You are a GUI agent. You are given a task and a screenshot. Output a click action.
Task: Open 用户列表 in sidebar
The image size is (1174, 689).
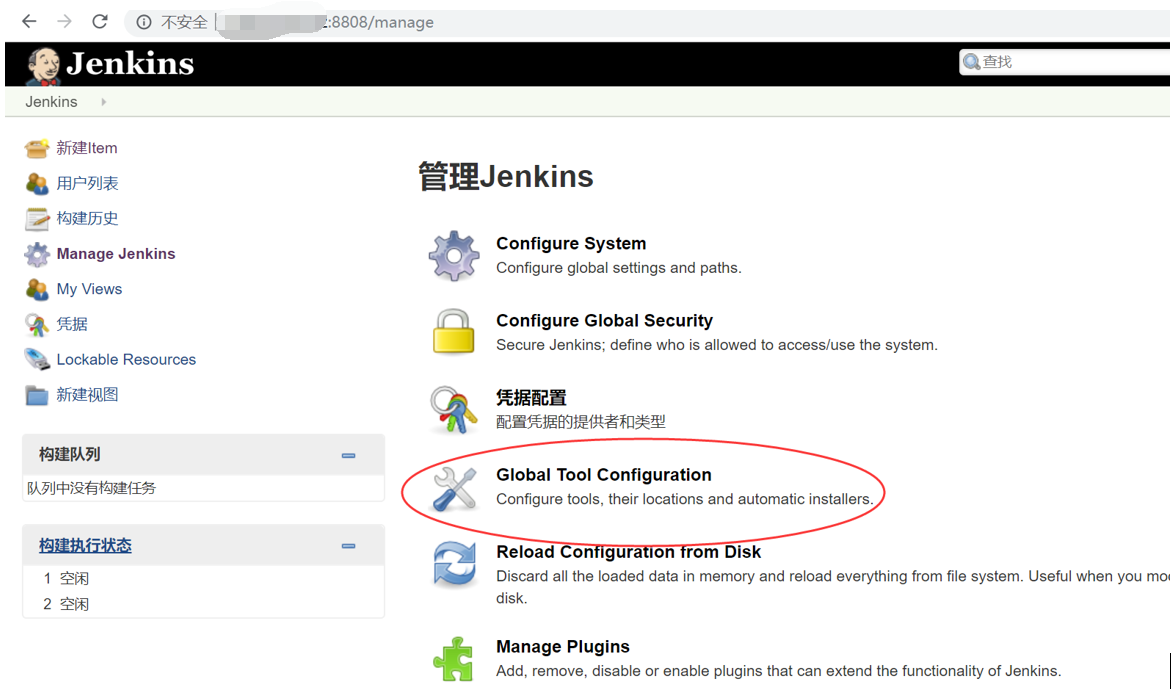[x=88, y=183]
